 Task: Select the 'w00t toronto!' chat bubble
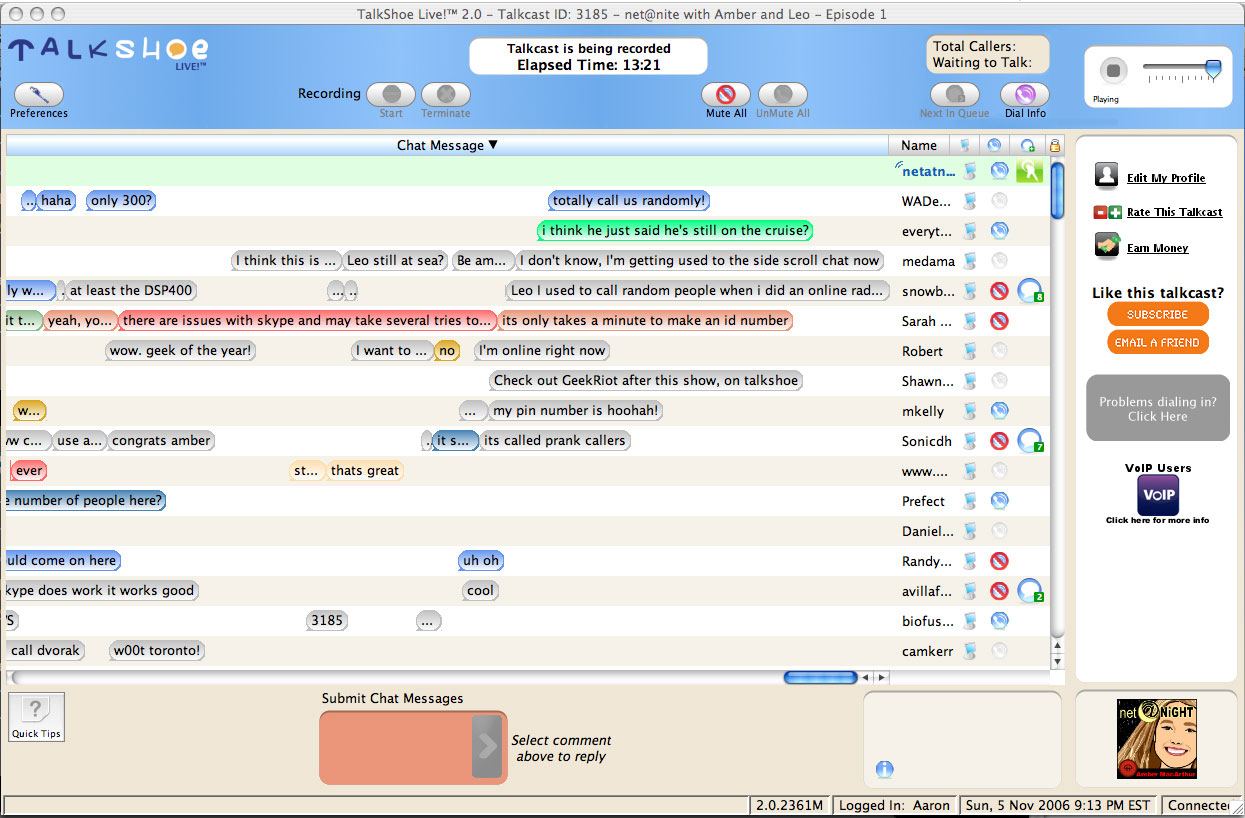tap(157, 650)
